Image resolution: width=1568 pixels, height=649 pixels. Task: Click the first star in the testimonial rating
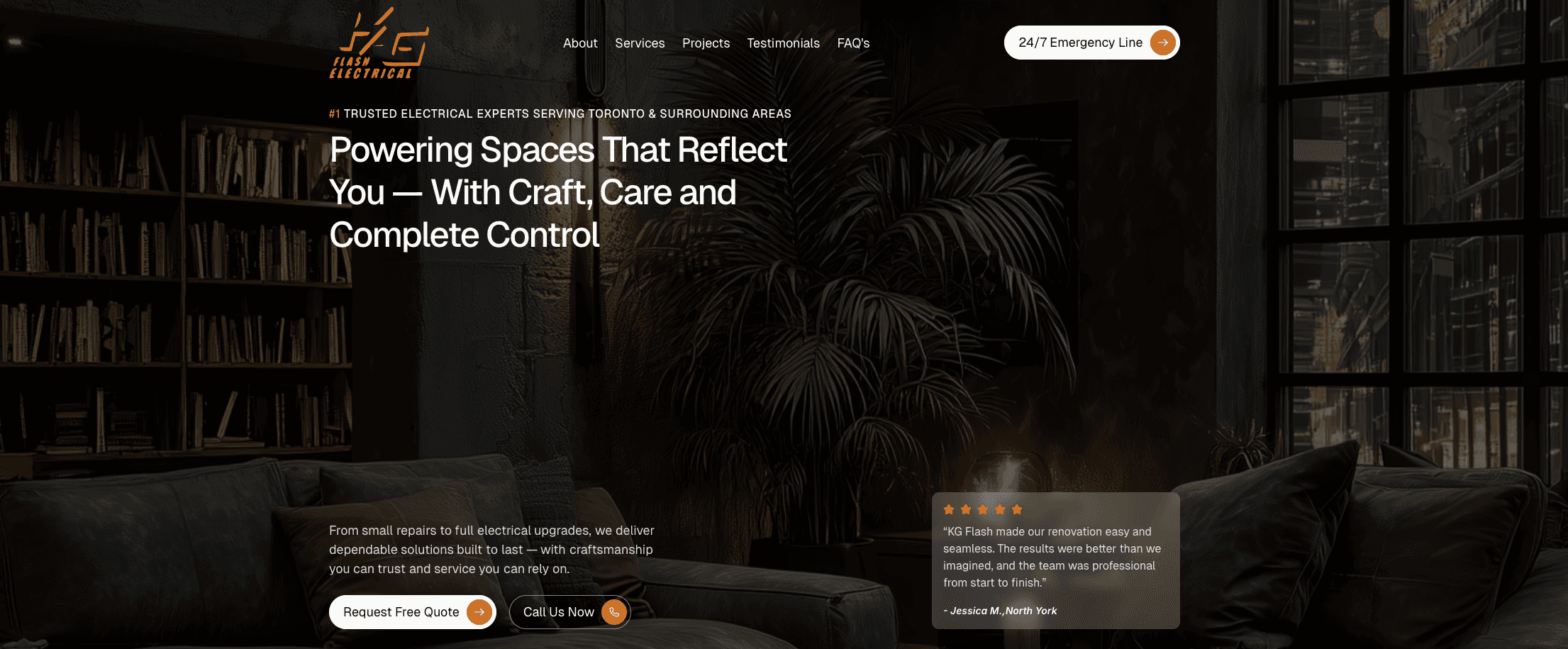pyautogui.click(x=949, y=509)
